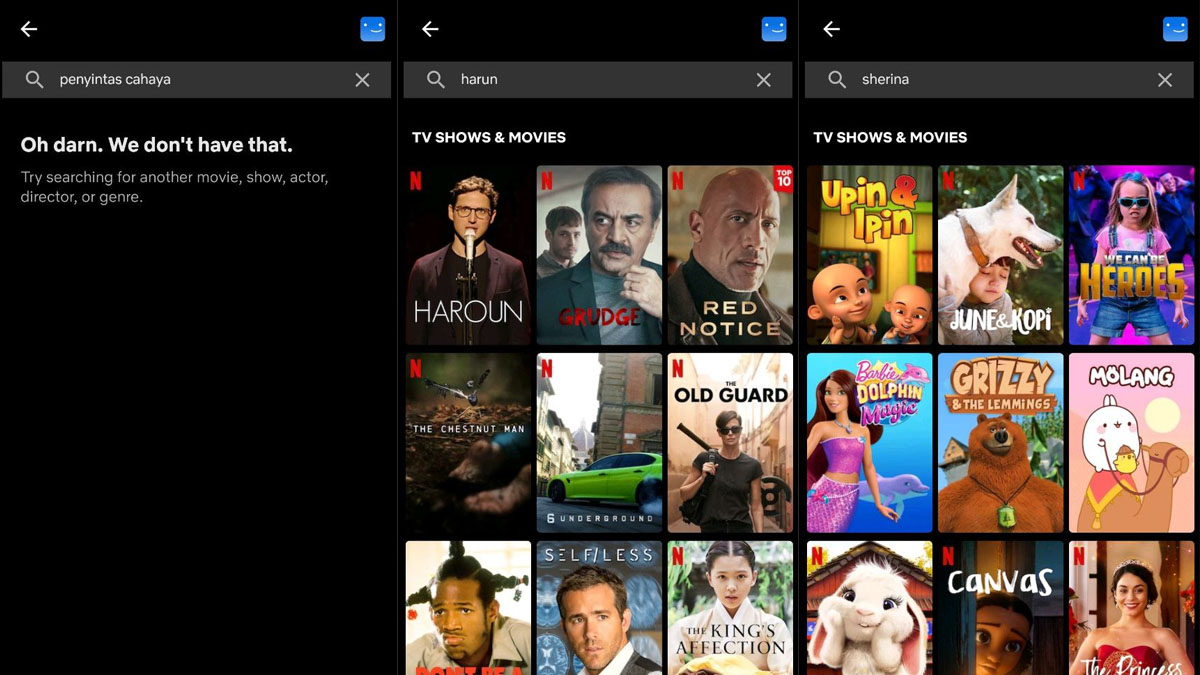Select The Chestnut Man poster

(468, 443)
